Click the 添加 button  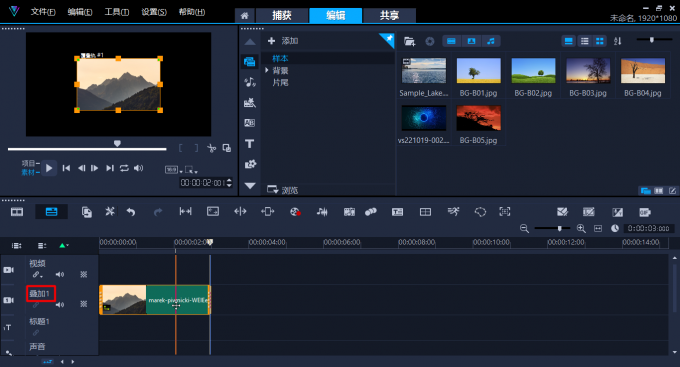(x=283, y=41)
